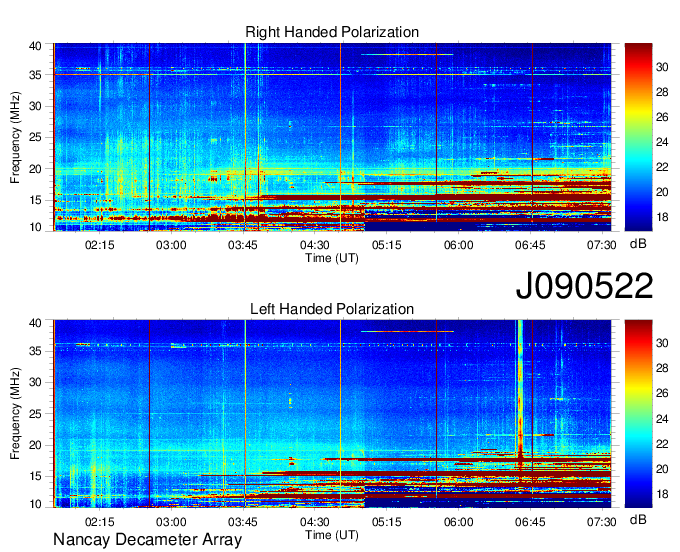Click the 28 value on Right Handed color bar
This screenshot has height=552, width=680.
662,92
